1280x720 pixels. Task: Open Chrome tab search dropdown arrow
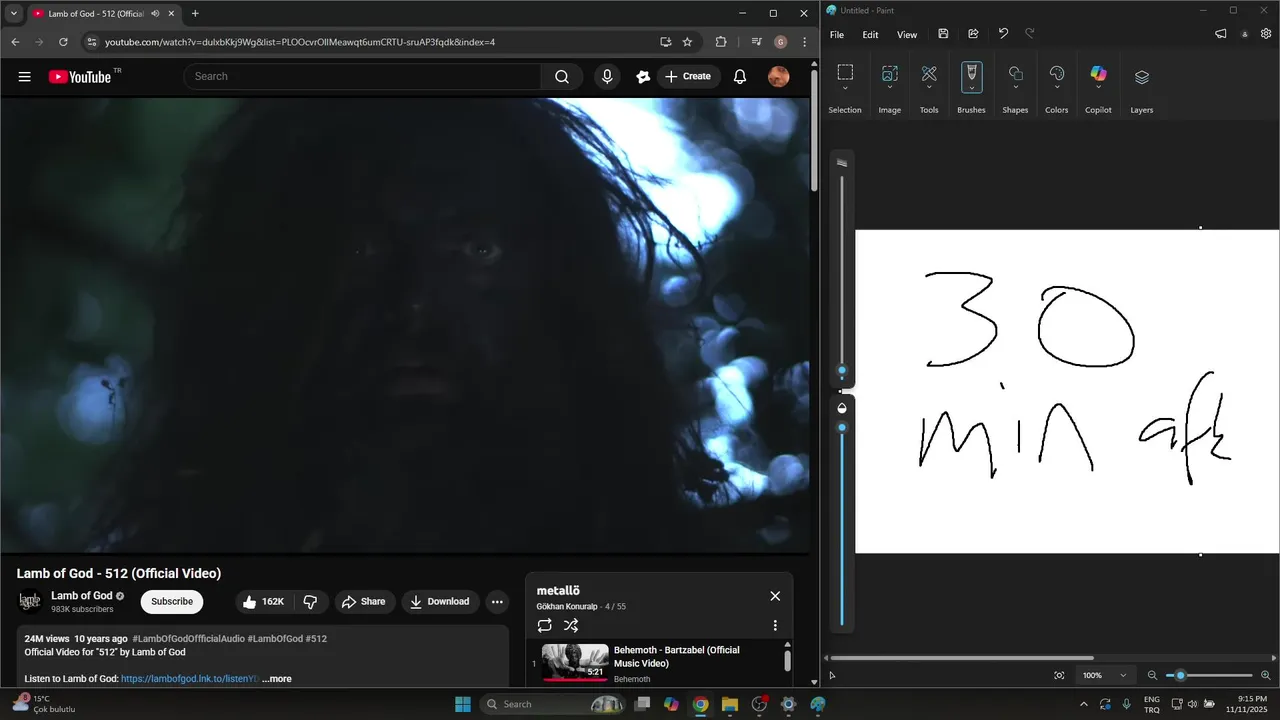pos(13,14)
